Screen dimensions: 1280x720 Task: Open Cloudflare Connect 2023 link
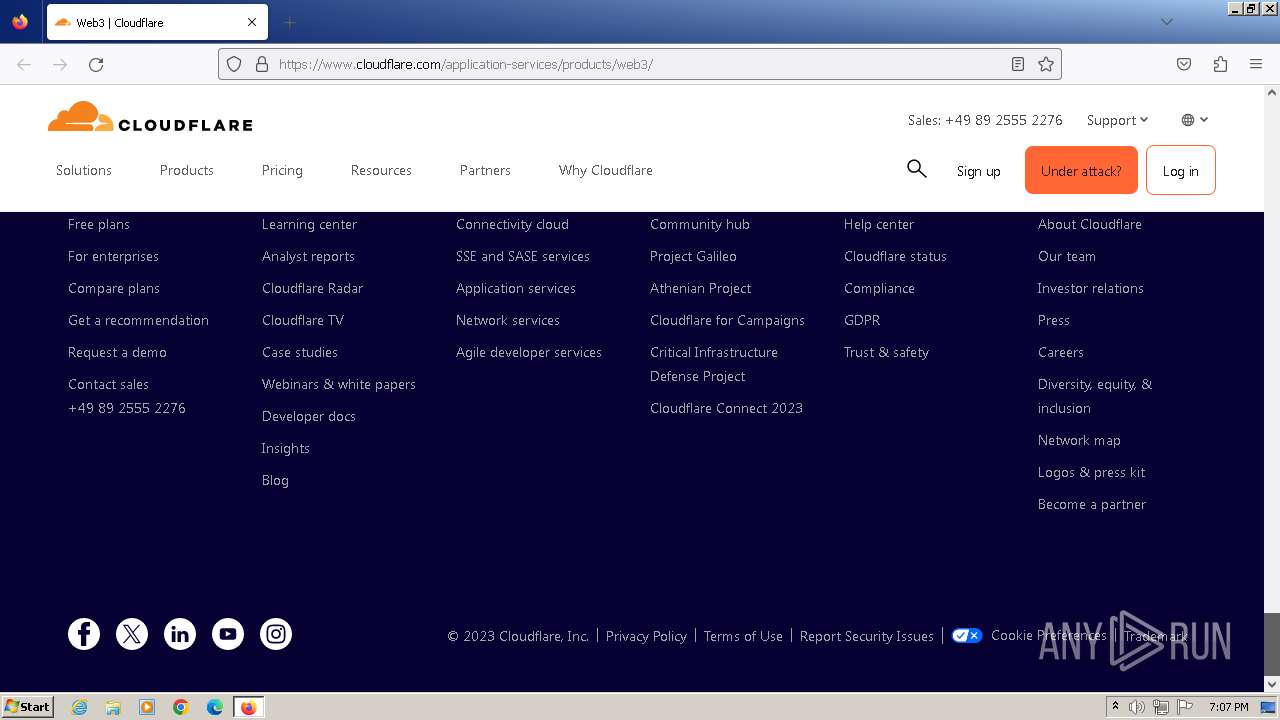click(726, 408)
